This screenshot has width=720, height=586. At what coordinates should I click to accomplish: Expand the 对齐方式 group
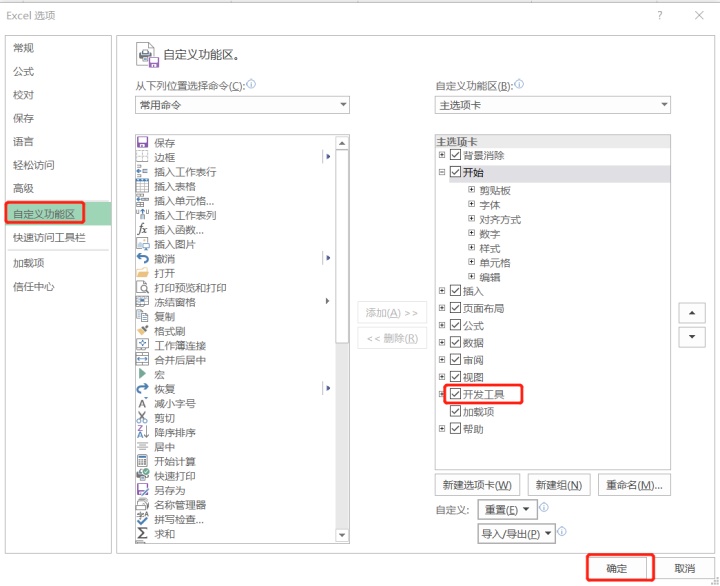471,218
